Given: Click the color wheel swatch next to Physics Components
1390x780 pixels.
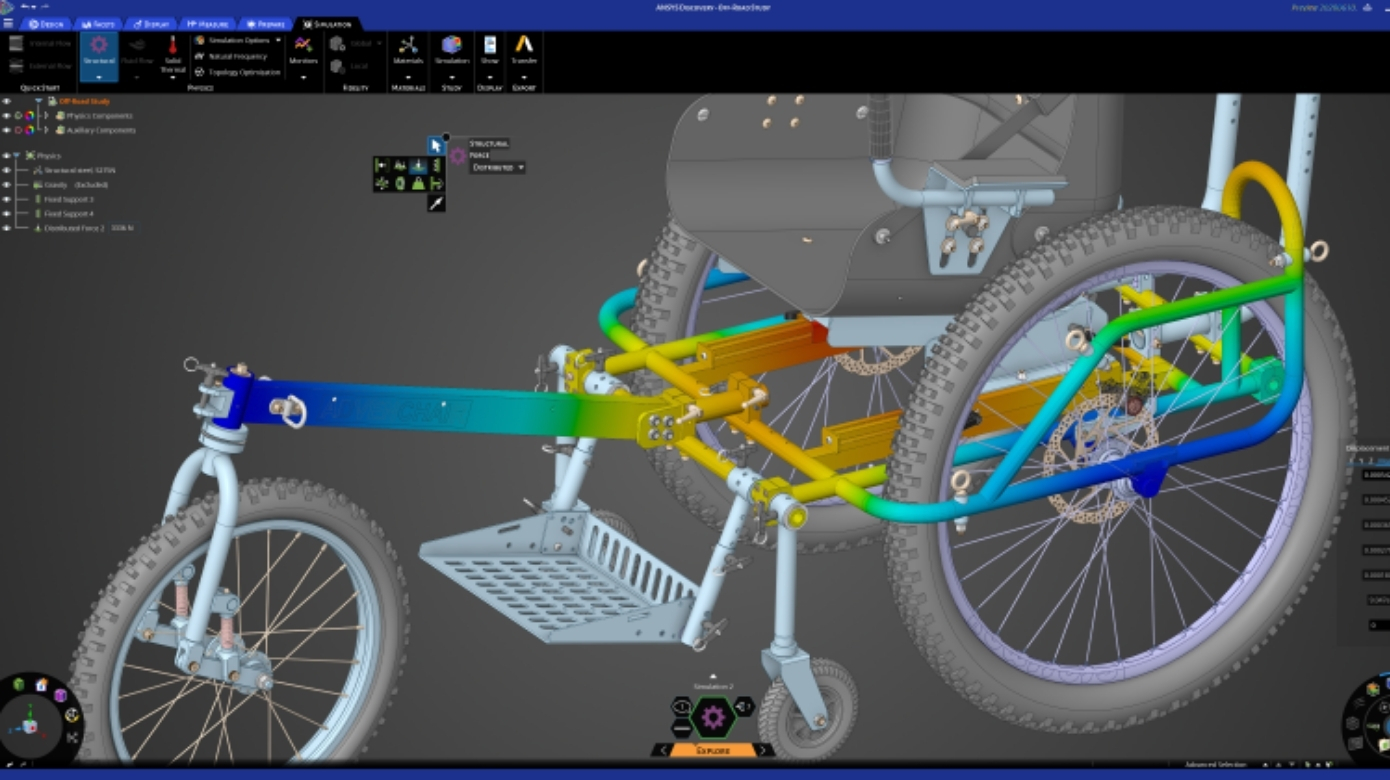Looking at the screenshot, I should [x=30, y=116].
